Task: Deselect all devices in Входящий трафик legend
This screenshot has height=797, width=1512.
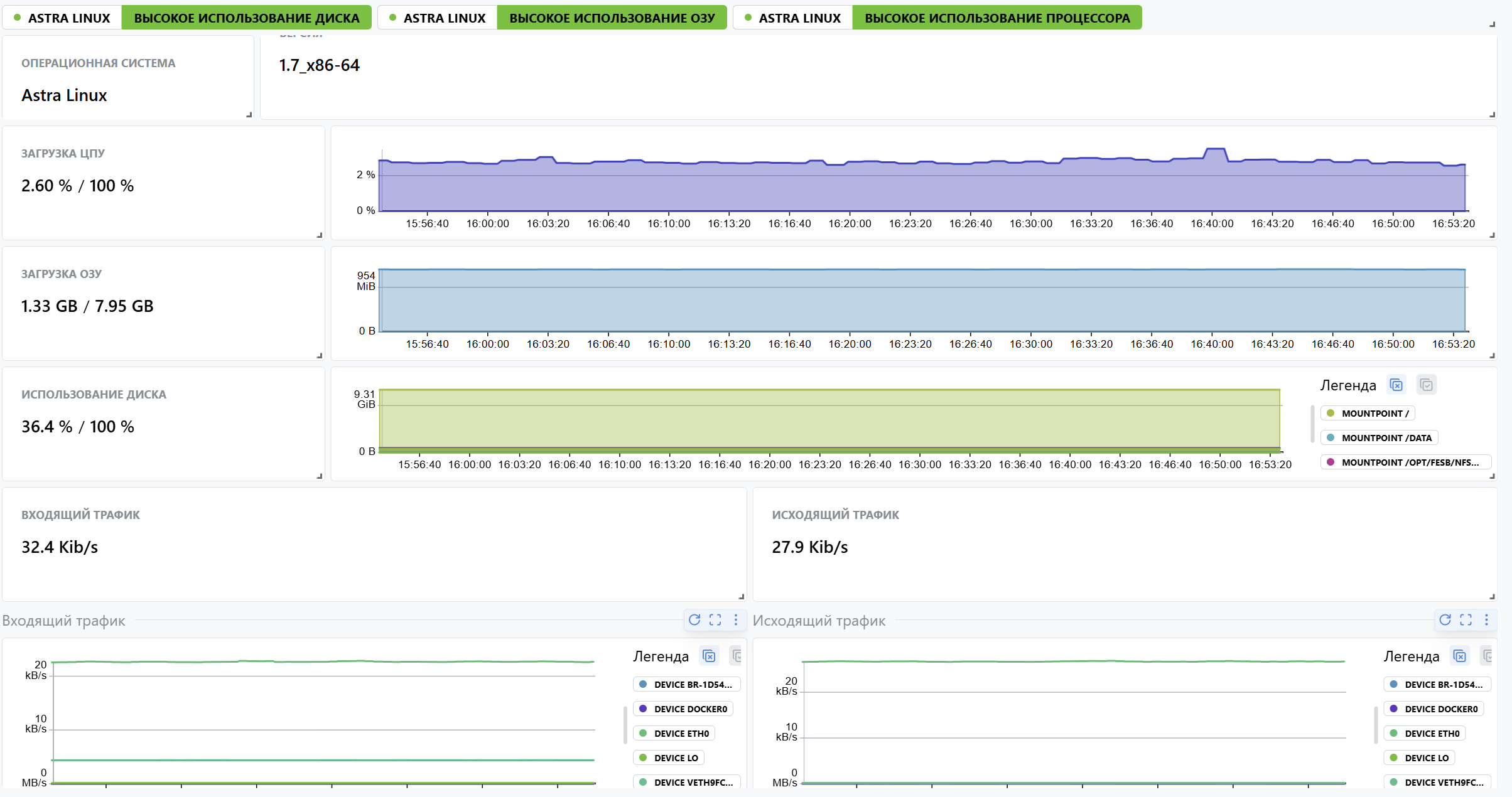Action: (x=710, y=656)
